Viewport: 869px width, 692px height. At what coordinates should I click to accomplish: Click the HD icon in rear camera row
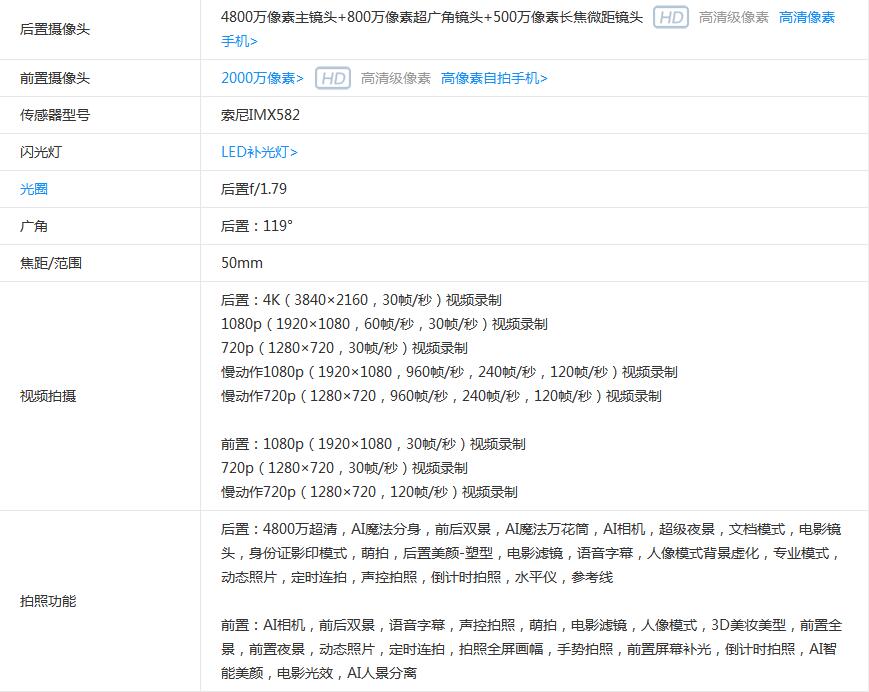(x=671, y=18)
